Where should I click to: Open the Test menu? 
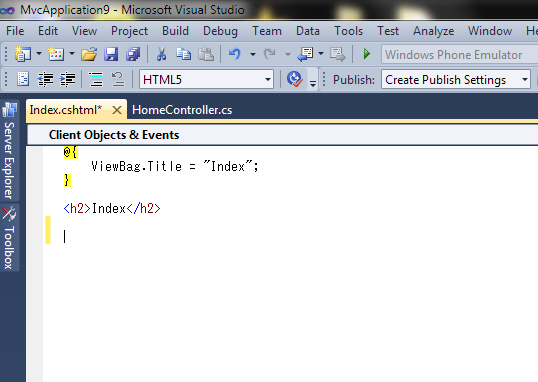click(x=388, y=31)
